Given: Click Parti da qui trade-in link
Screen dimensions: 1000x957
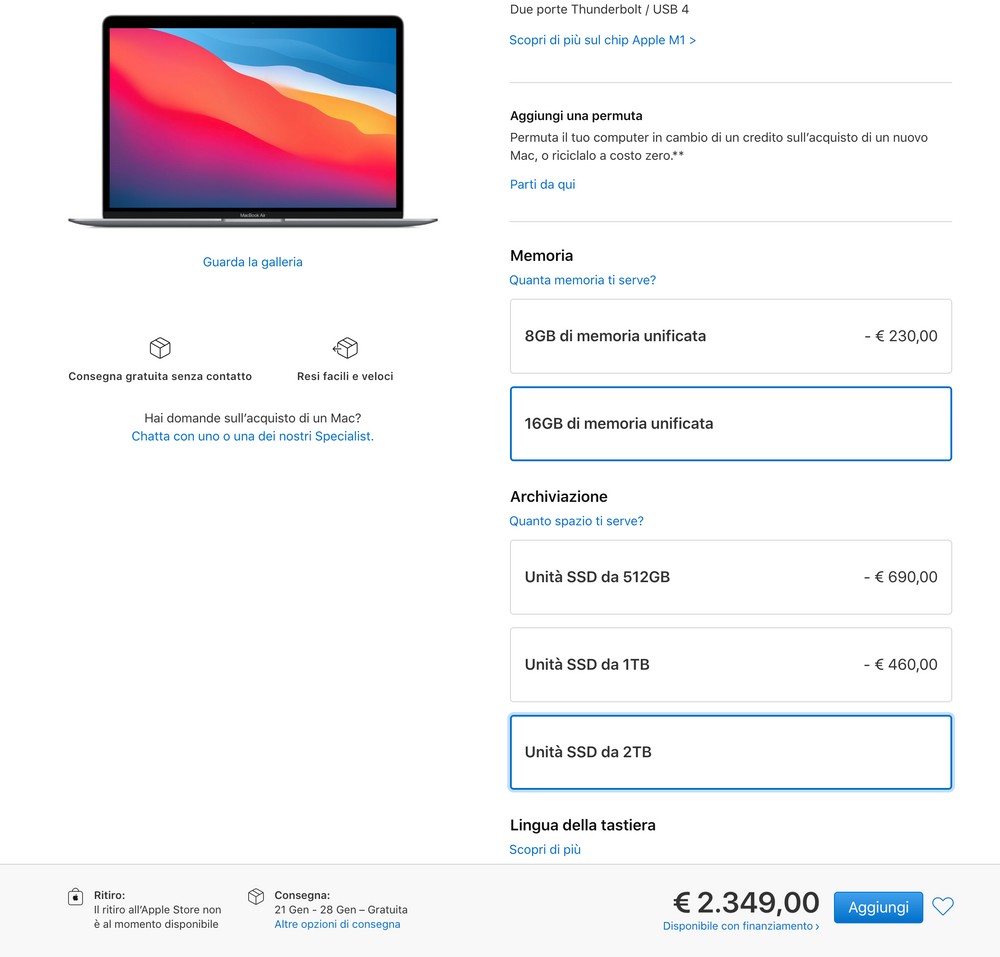Looking at the screenshot, I should pos(542,184).
